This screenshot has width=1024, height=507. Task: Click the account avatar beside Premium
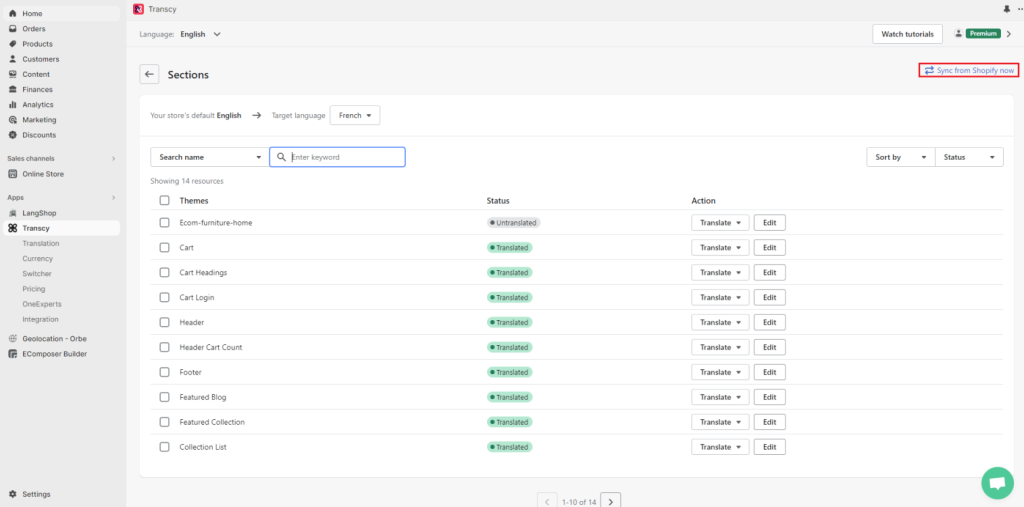(959, 33)
